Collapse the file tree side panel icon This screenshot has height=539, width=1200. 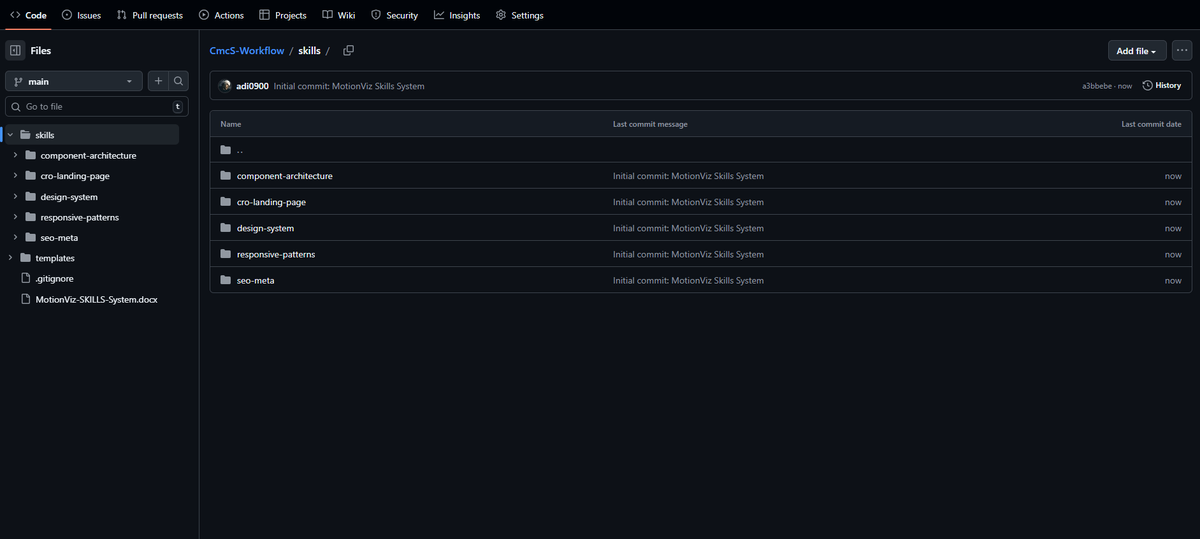pos(15,50)
